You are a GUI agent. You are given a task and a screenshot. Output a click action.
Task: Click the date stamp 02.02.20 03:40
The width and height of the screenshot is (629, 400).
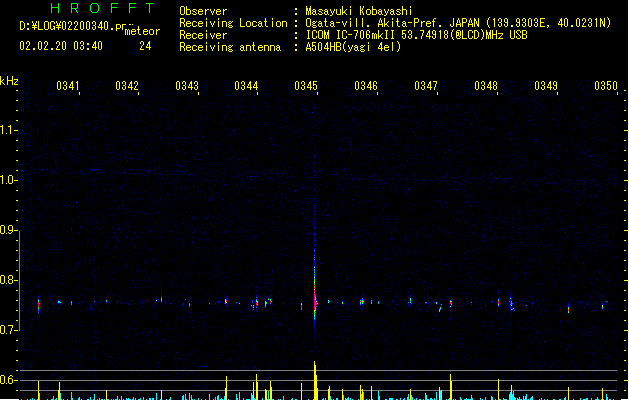coord(61,46)
